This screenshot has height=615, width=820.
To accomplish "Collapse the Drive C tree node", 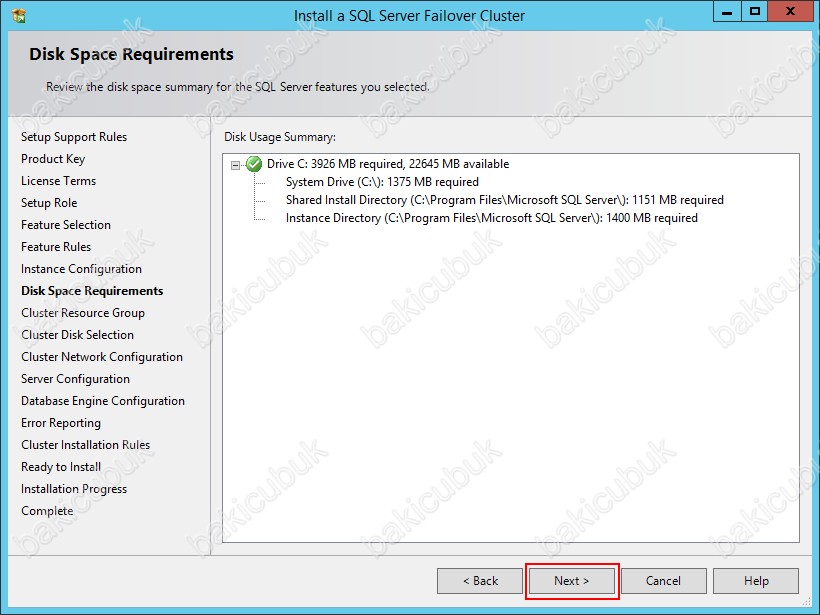I will [x=235, y=165].
